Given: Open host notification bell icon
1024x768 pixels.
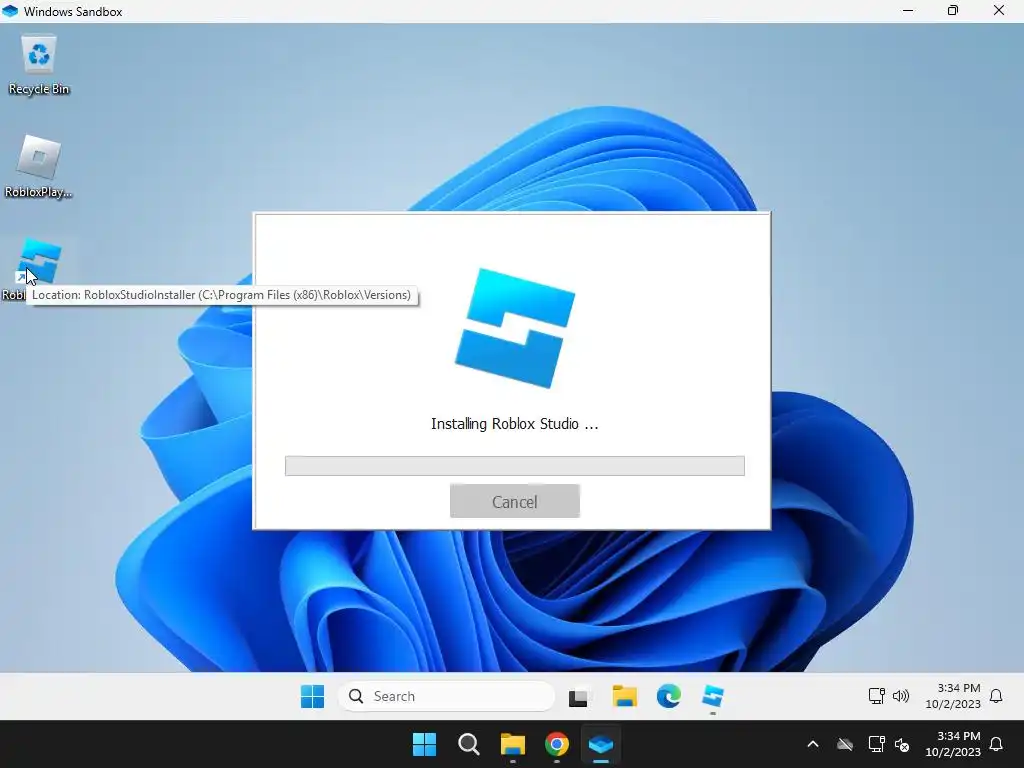Looking at the screenshot, I should (x=996, y=744).
